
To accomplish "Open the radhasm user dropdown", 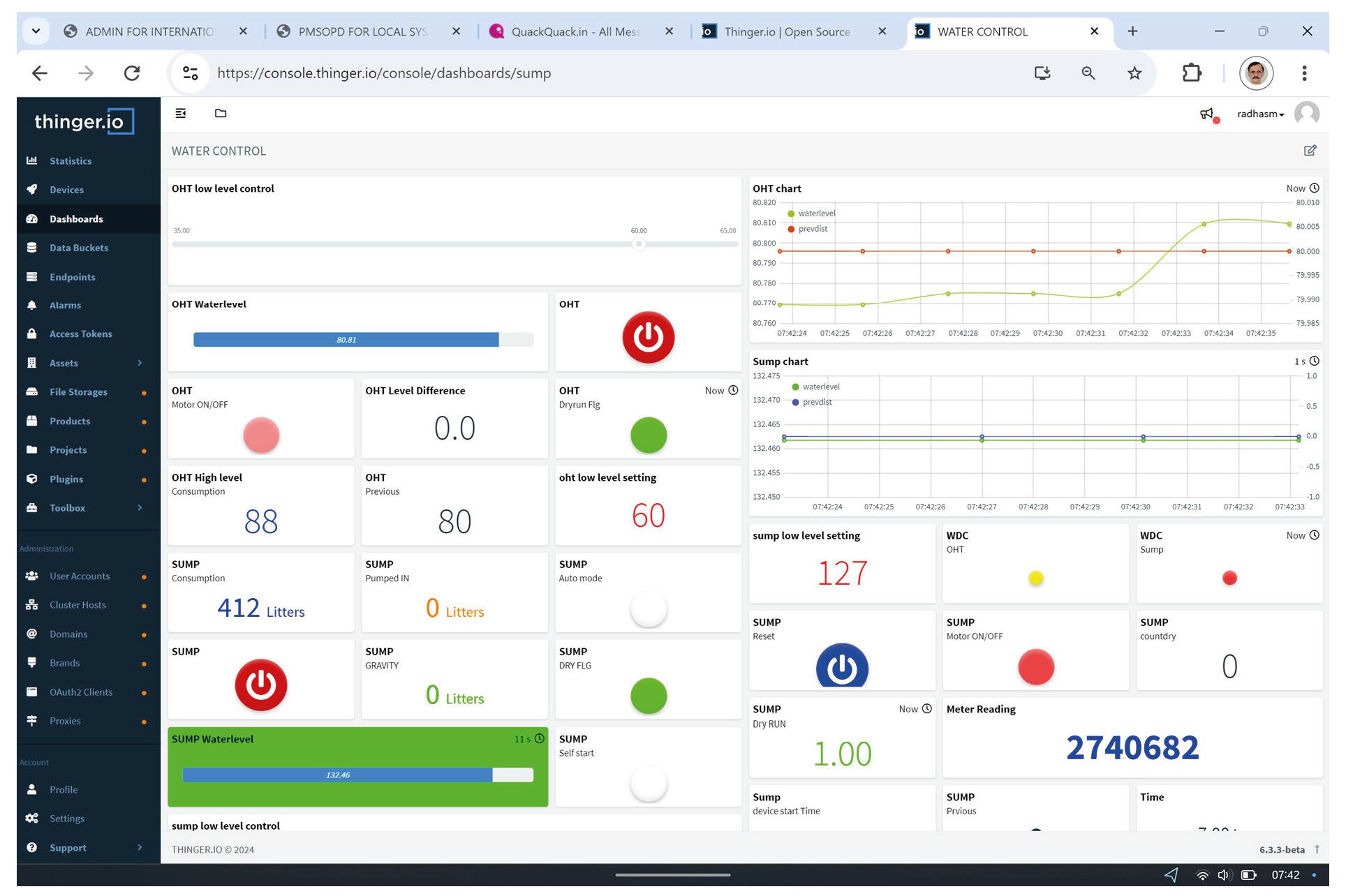I will (x=1260, y=114).
